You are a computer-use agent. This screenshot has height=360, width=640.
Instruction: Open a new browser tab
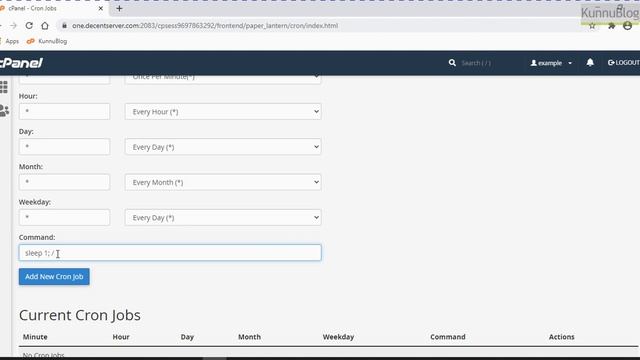tap(119, 8)
